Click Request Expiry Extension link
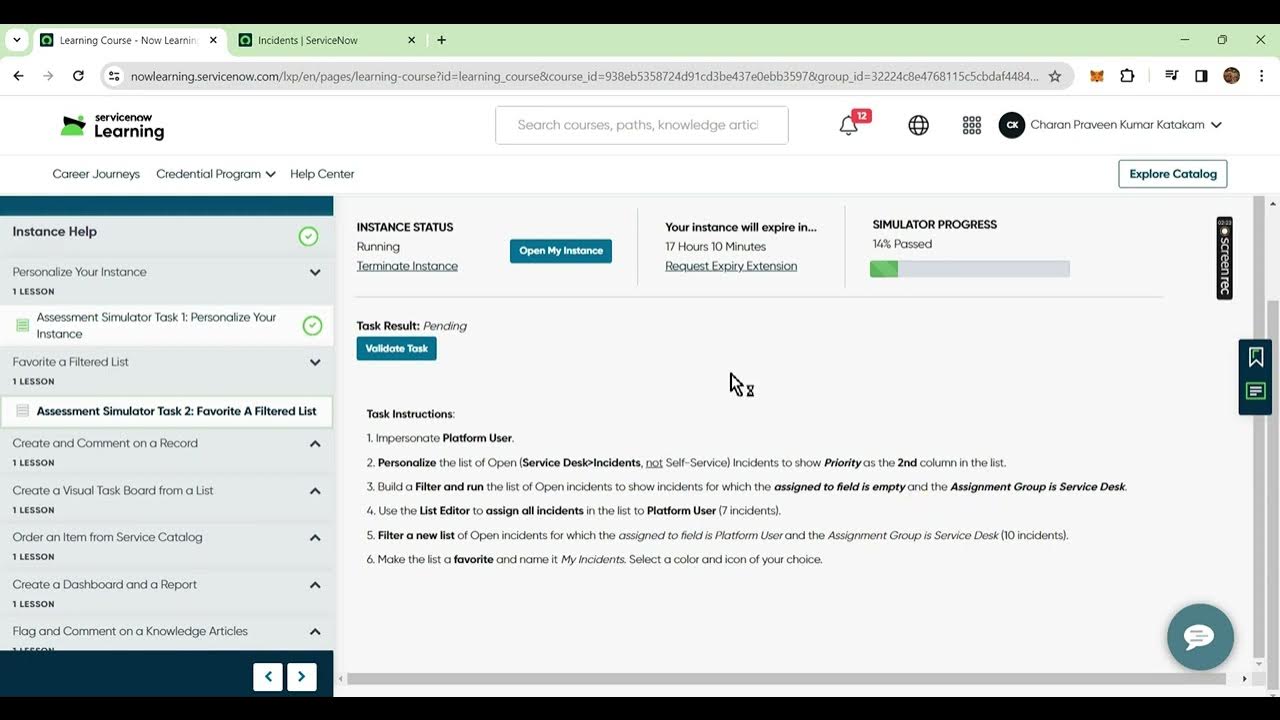Screen dimensions: 1280x720 coord(731,266)
